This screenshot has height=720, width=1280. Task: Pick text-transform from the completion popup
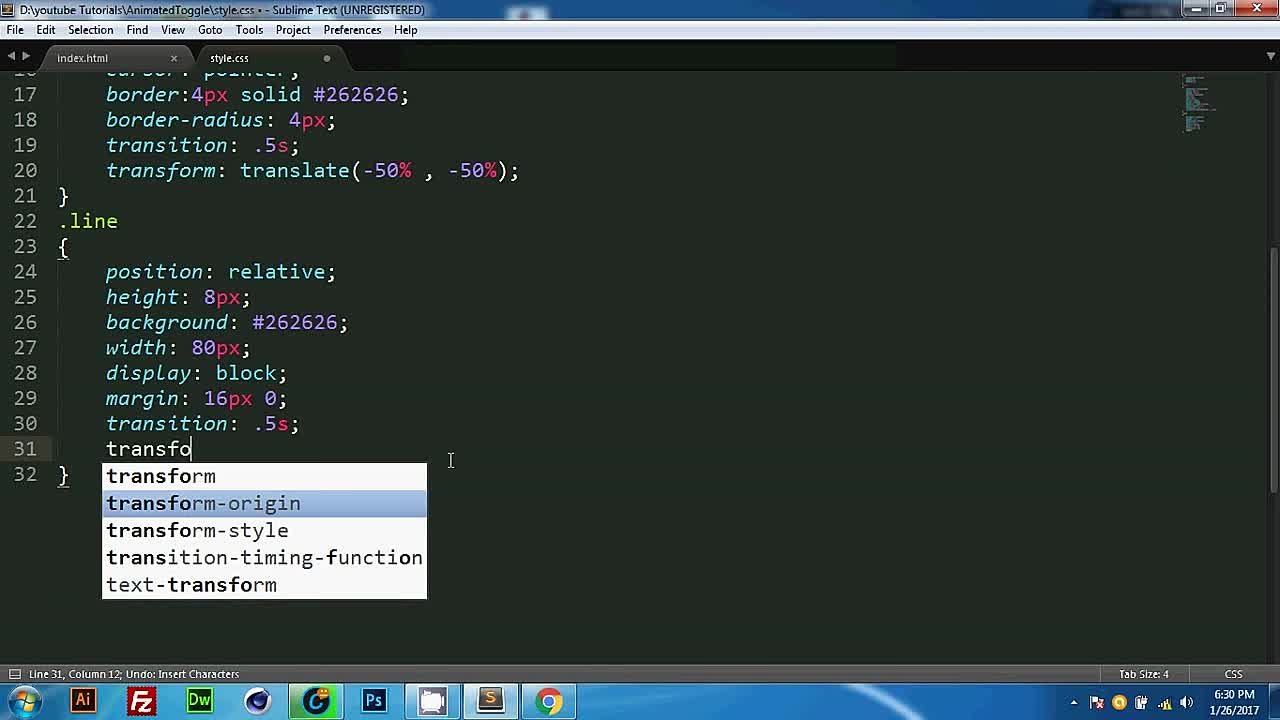(191, 585)
